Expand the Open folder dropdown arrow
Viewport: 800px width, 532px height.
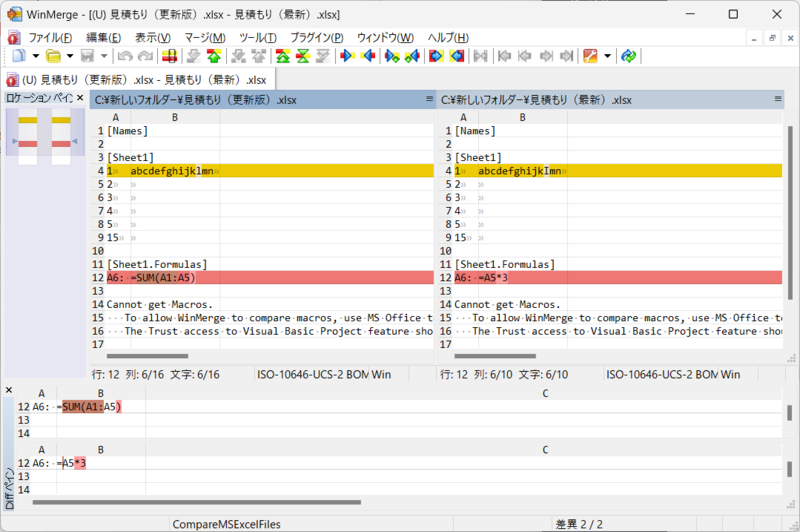pyautogui.click(x=70, y=56)
